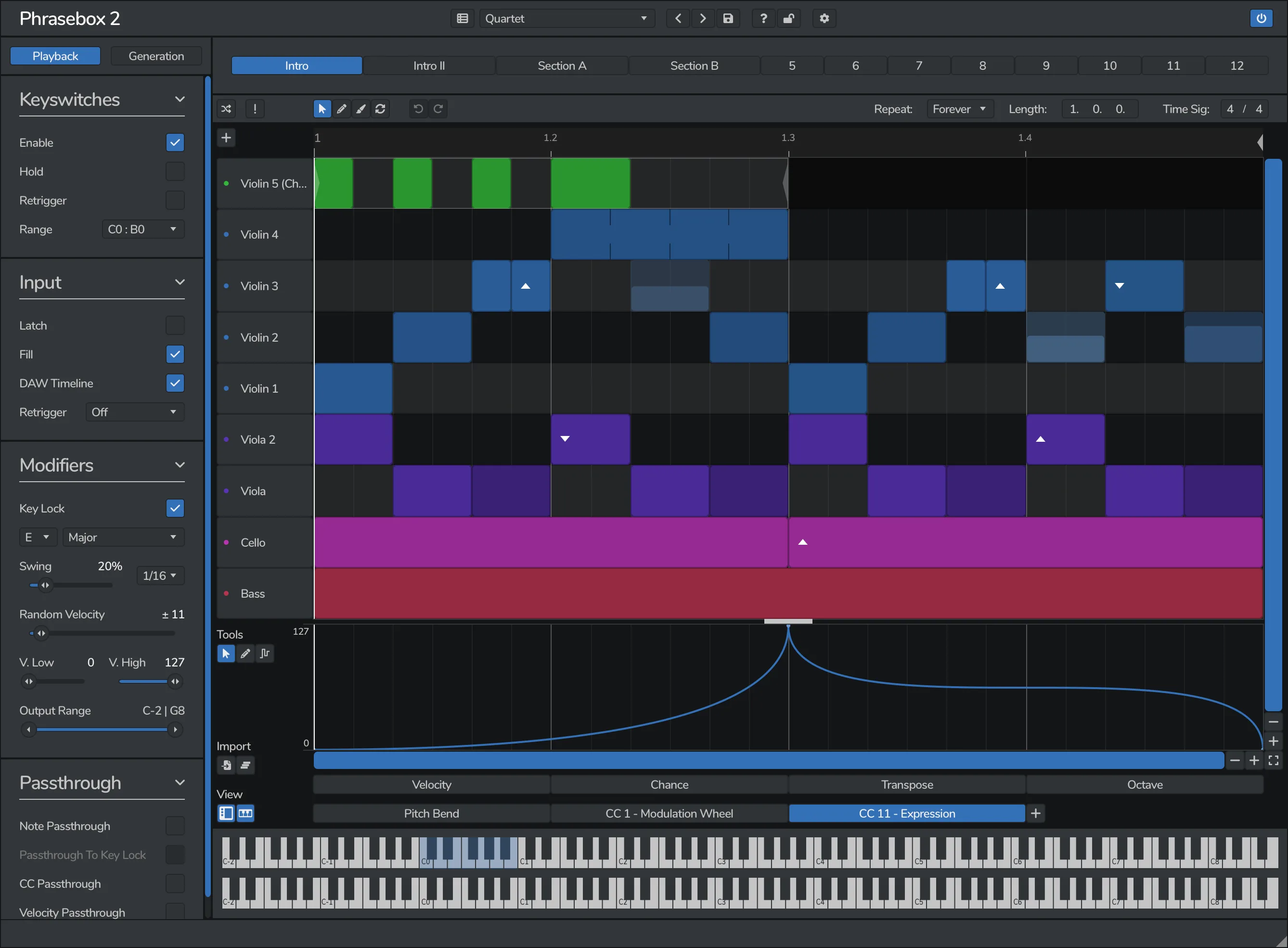Zoom out horizontally with the minus icon
The width and height of the screenshot is (1288, 948).
pos(1235,760)
